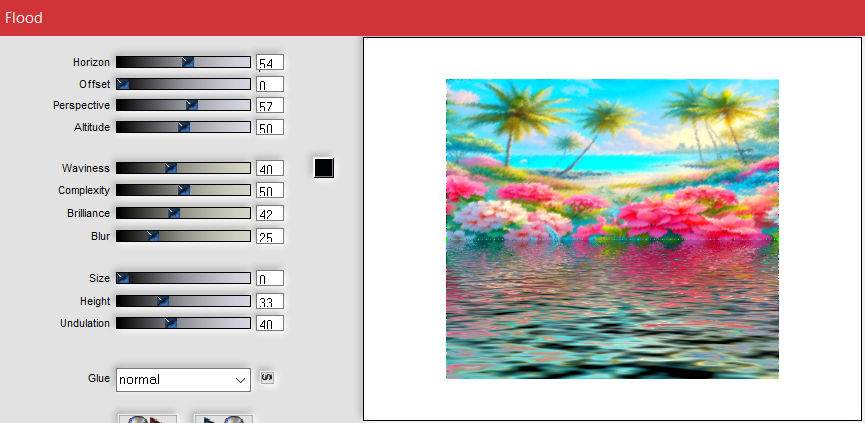Click the sphere button with red arrow

click(147, 419)
